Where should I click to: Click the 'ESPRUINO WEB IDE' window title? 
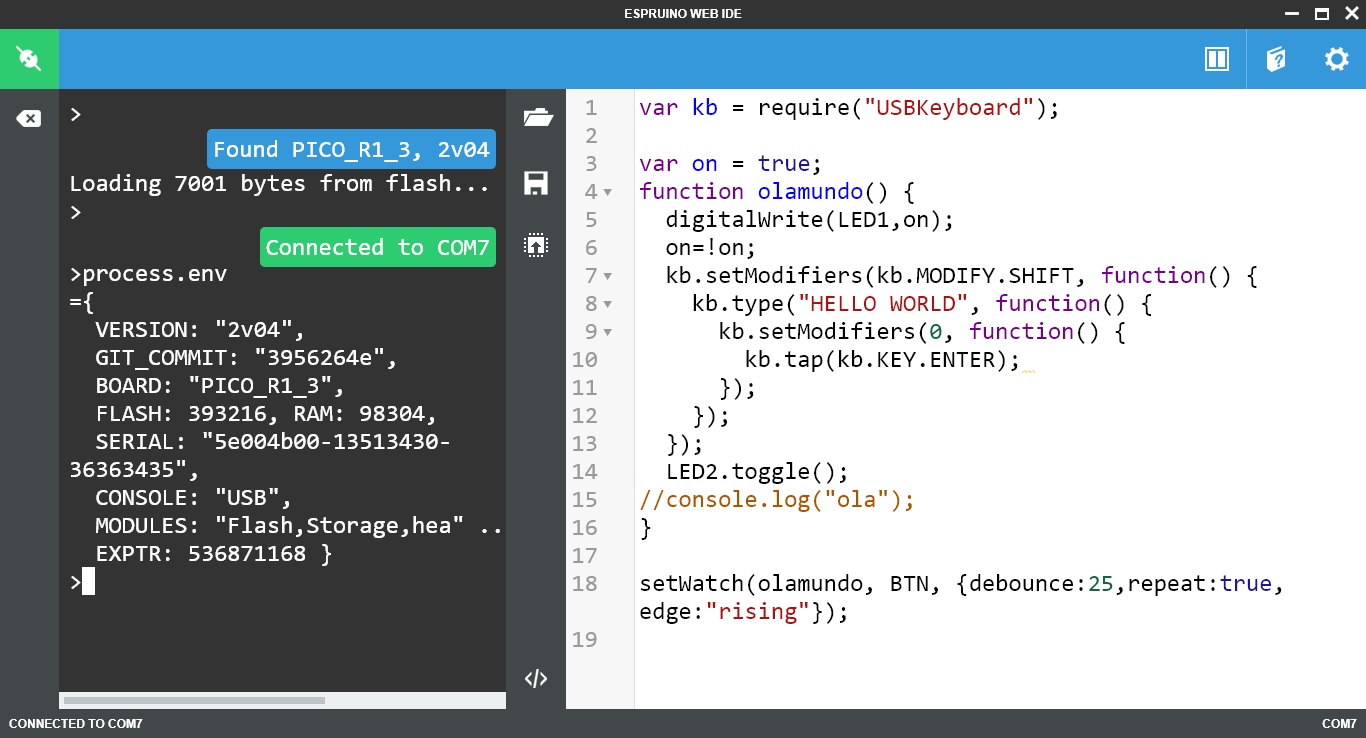click(x=683, y=14)
